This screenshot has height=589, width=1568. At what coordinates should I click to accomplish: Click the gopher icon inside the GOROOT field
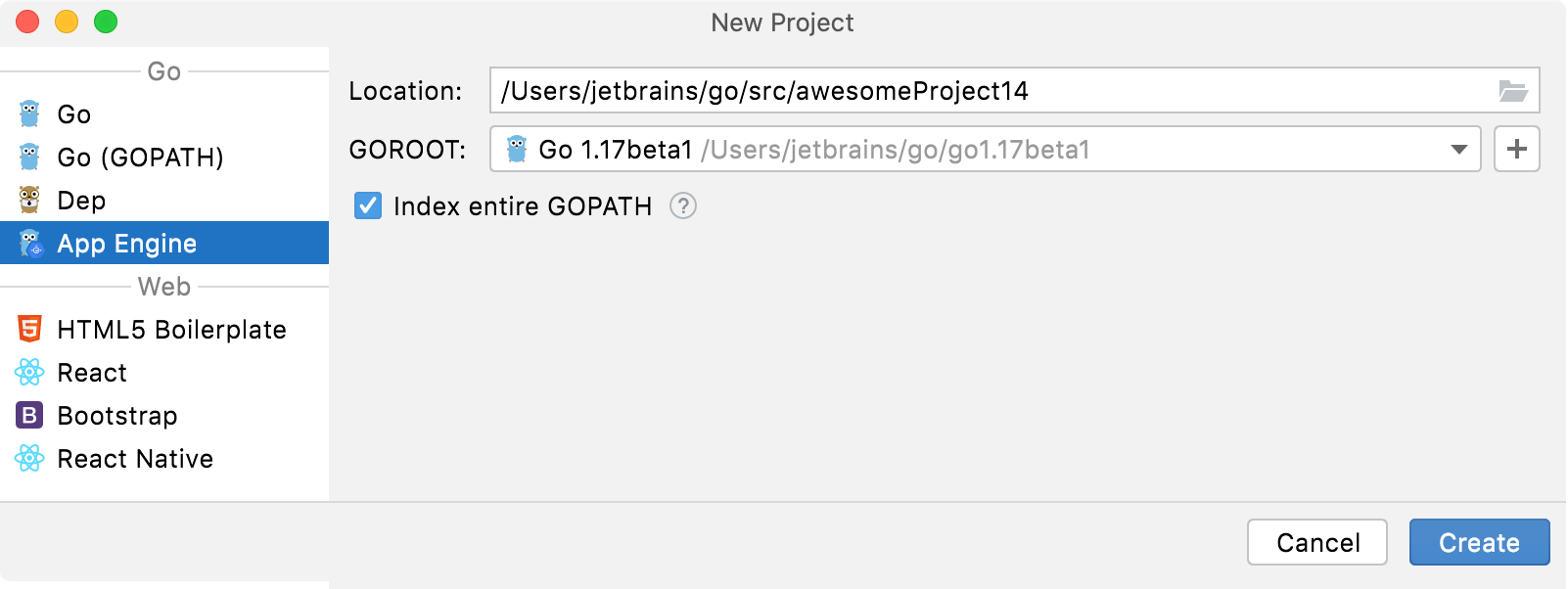point(516,149)
